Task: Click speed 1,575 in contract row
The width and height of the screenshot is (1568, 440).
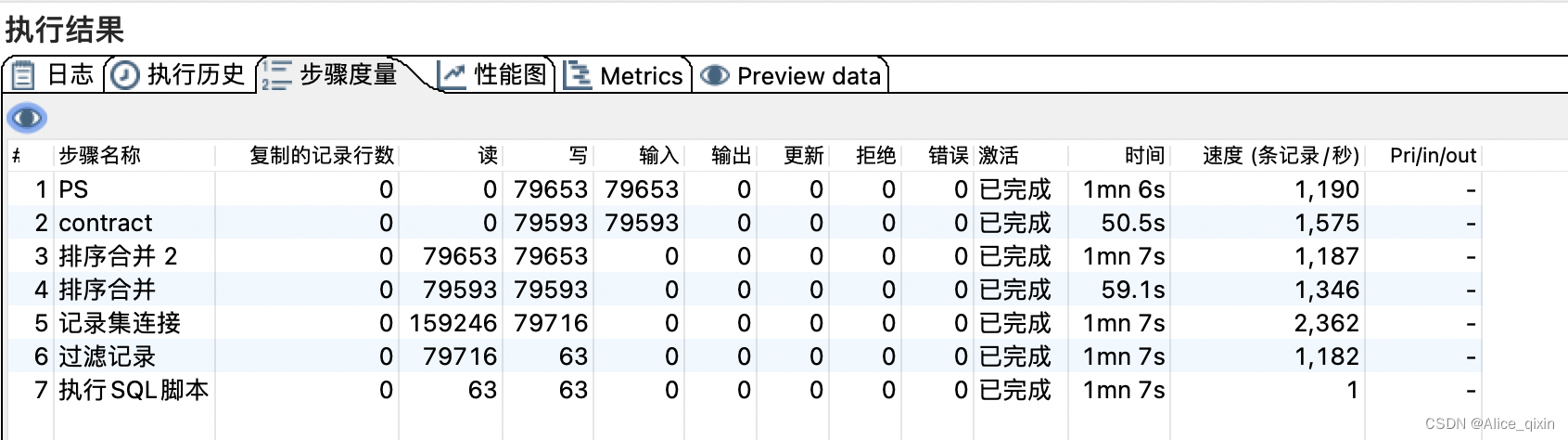Action: (1327, 223)
